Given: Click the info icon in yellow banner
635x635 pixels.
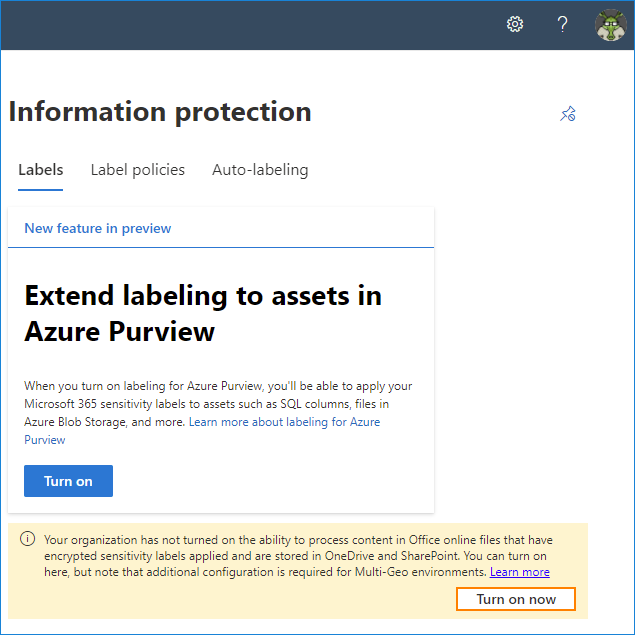Looking at the screenshot, I should click(28, 539).
